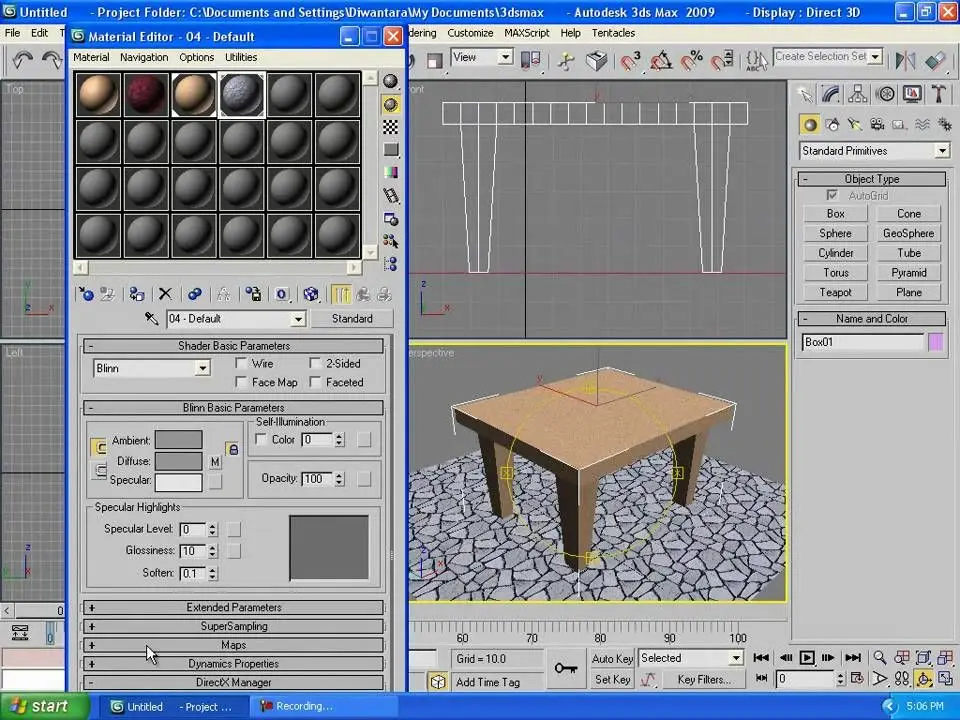Click Show Map in Viewport cube icon
The width and height of the screenshot is (960, 720).
point(311,294)
